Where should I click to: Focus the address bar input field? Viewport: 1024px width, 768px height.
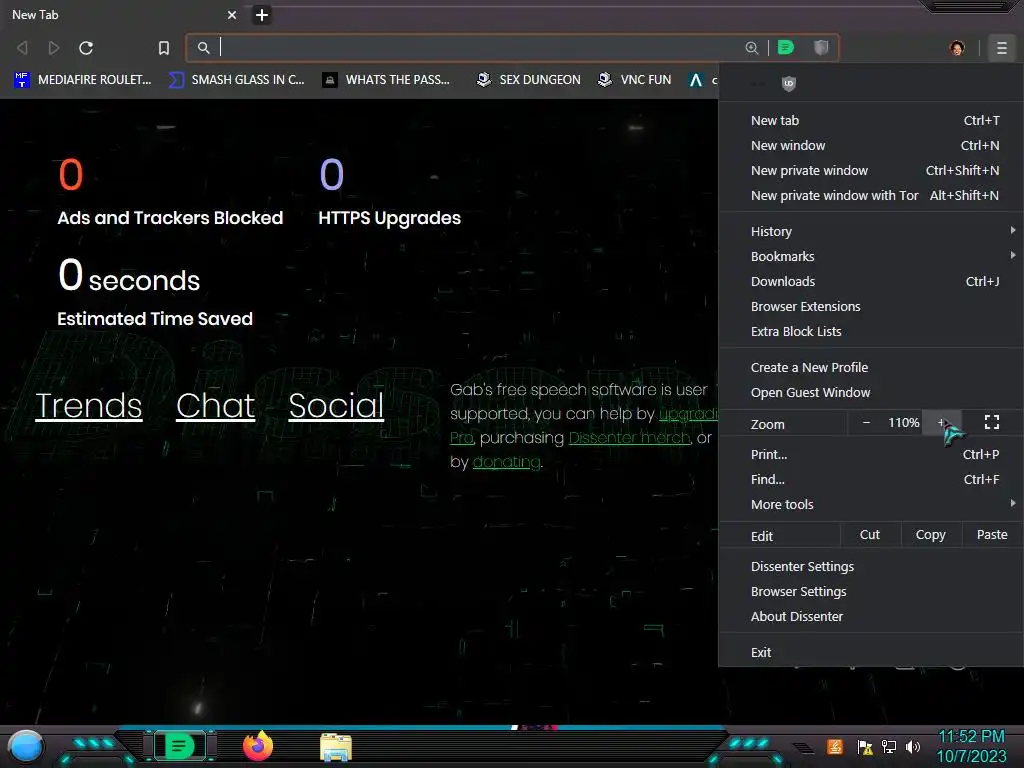click(x=480, y=48)
